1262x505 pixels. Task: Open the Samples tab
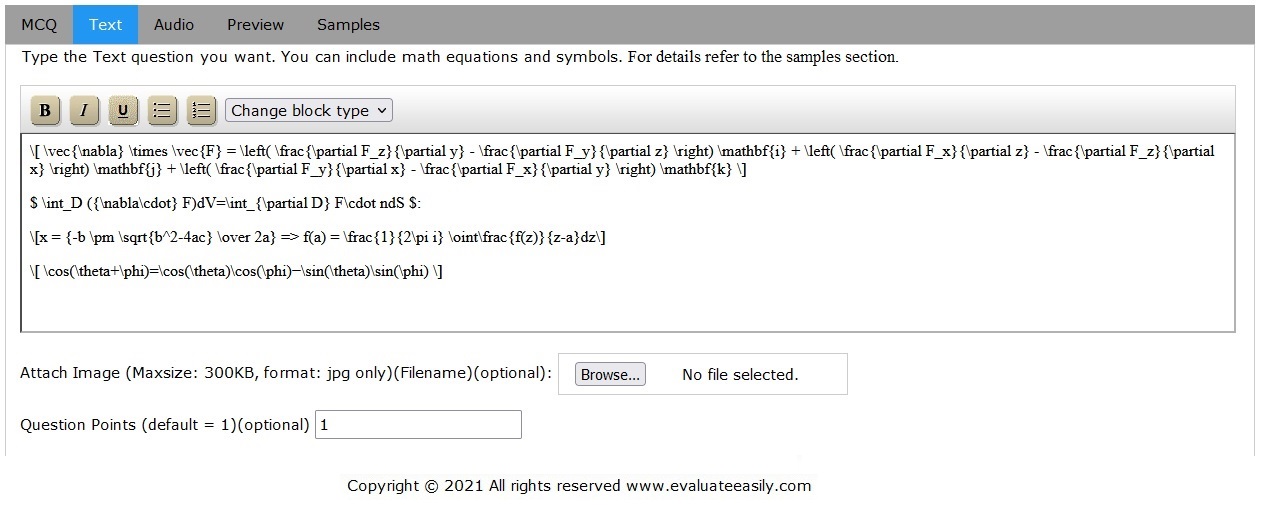click(348, 24)
